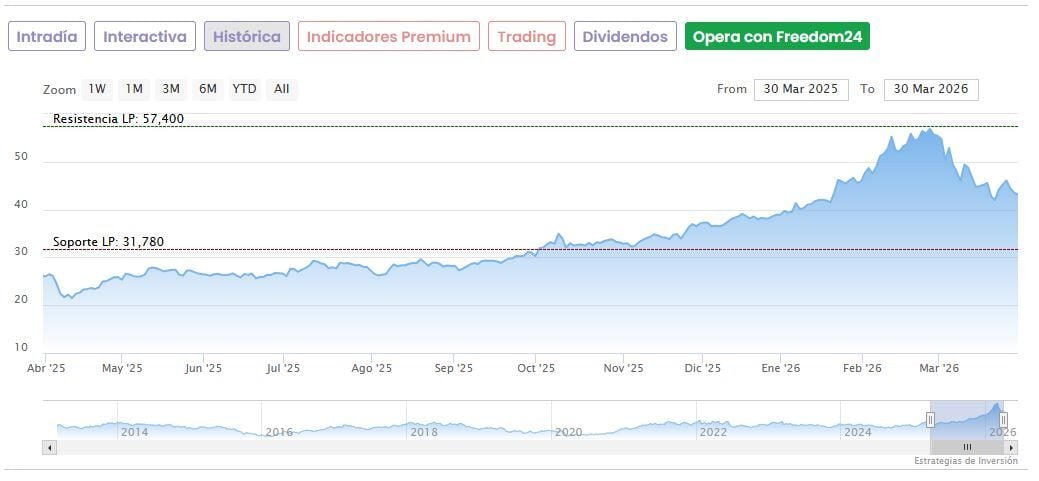Click the Estrategias de Inversión credit link
The width and height of the screenshot is (1039, 481).
(x=965, y=461)
